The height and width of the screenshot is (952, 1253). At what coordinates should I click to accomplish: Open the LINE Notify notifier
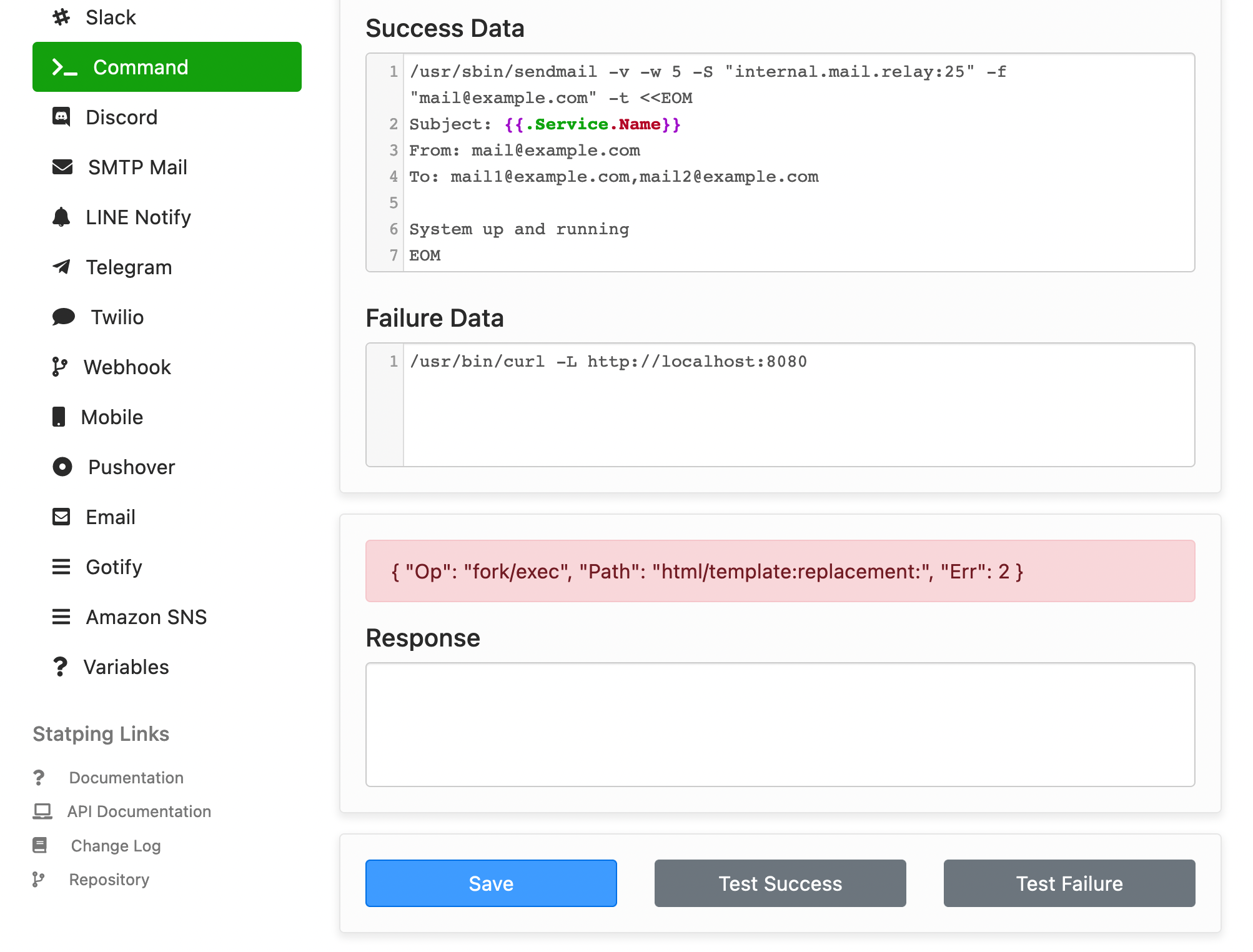coord(167,217)
